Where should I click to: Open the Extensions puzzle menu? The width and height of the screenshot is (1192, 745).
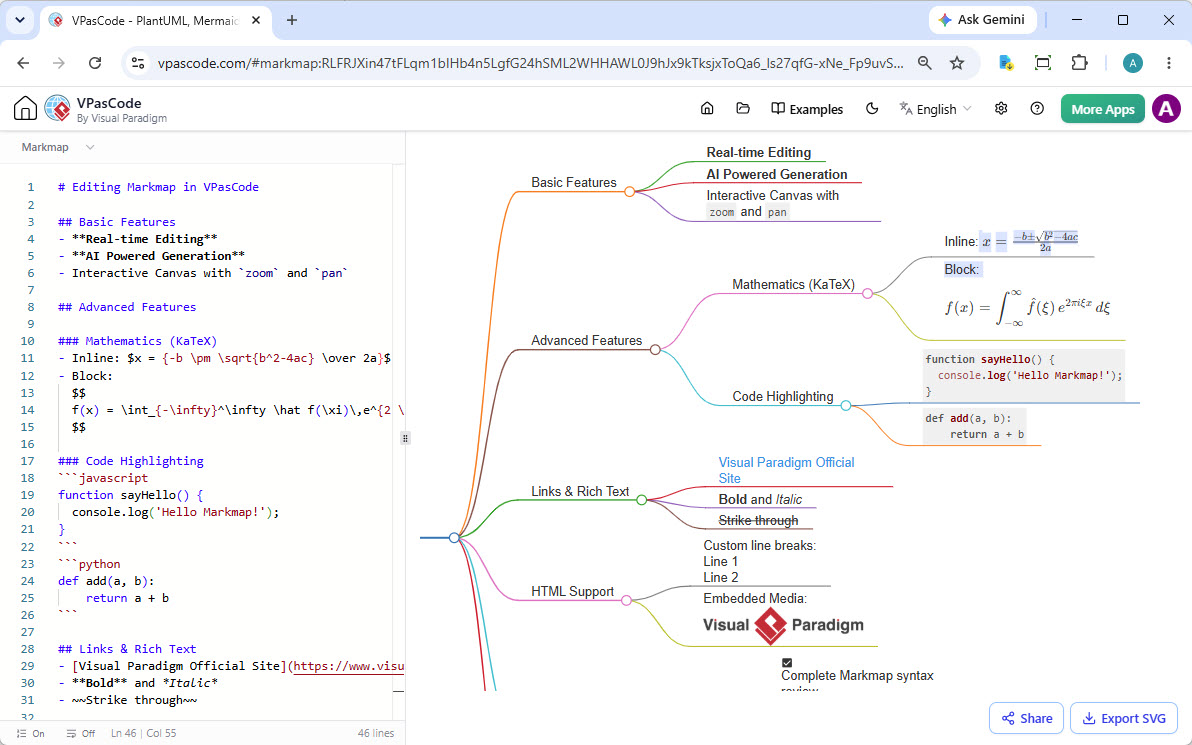coord(1079,63)
